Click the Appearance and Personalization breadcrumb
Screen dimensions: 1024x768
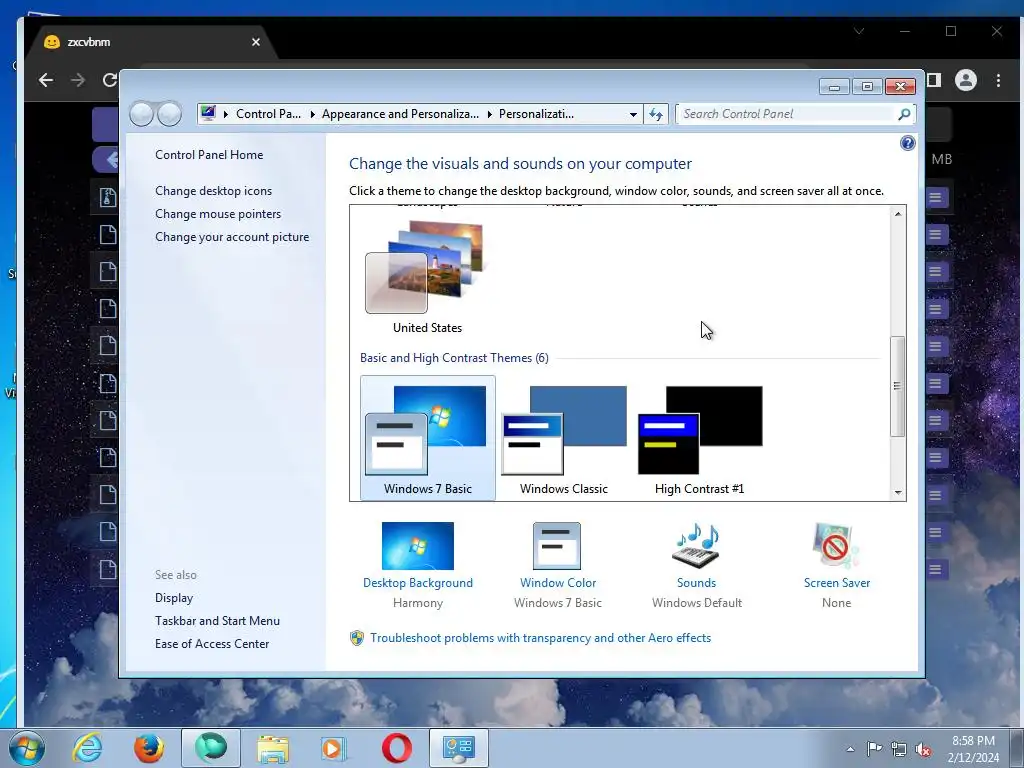(x=400, y=114)
